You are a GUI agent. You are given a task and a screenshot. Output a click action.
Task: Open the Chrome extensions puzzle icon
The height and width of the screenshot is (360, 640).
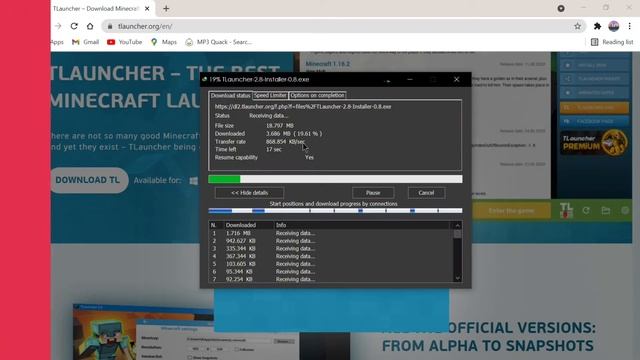pyautogui.click(x=598, y=26)
